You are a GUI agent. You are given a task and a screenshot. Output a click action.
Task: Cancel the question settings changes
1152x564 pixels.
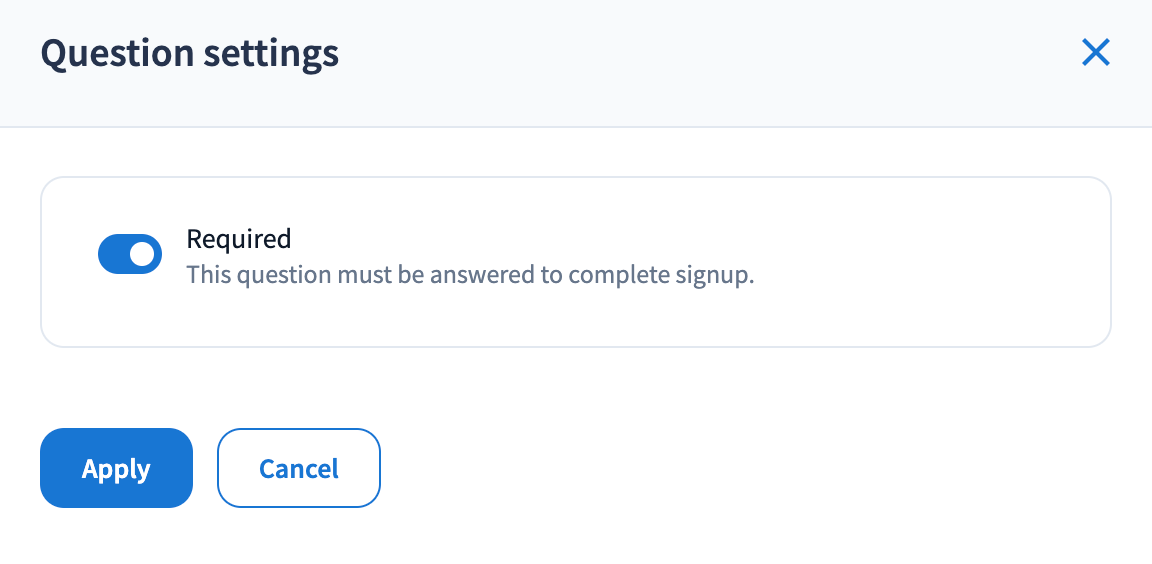[299, 468]
